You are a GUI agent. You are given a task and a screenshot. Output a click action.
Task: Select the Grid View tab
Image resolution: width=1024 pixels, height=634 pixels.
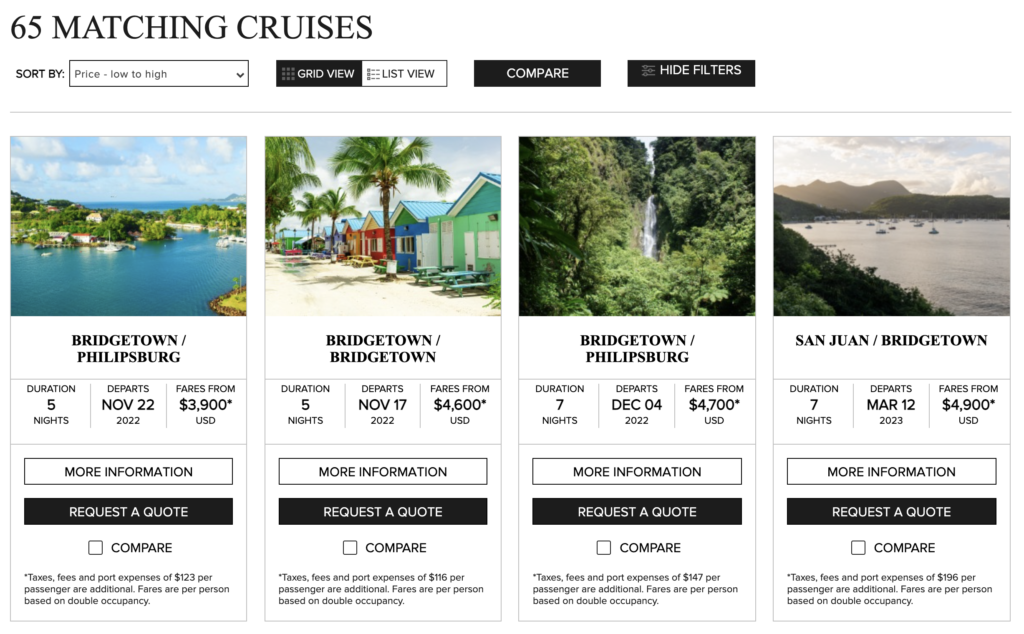click(318, 73)
